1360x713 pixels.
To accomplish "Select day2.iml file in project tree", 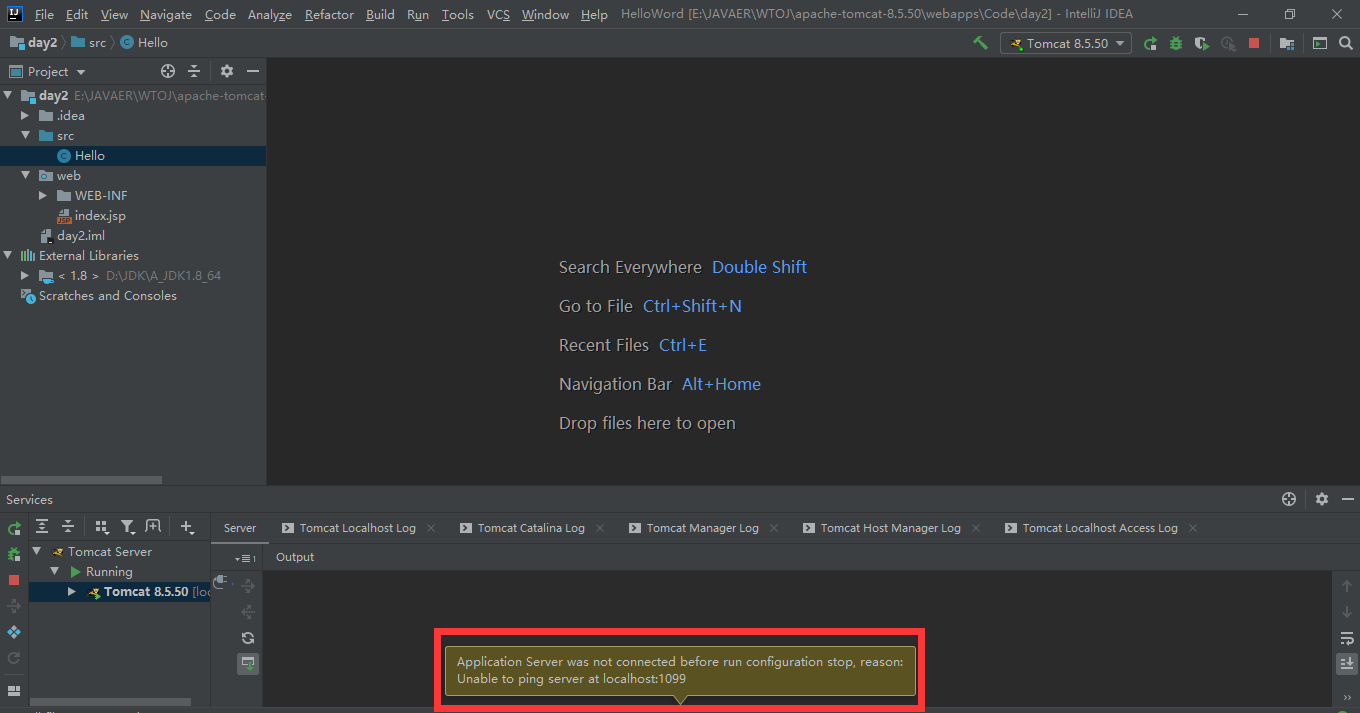I will 72,236.
